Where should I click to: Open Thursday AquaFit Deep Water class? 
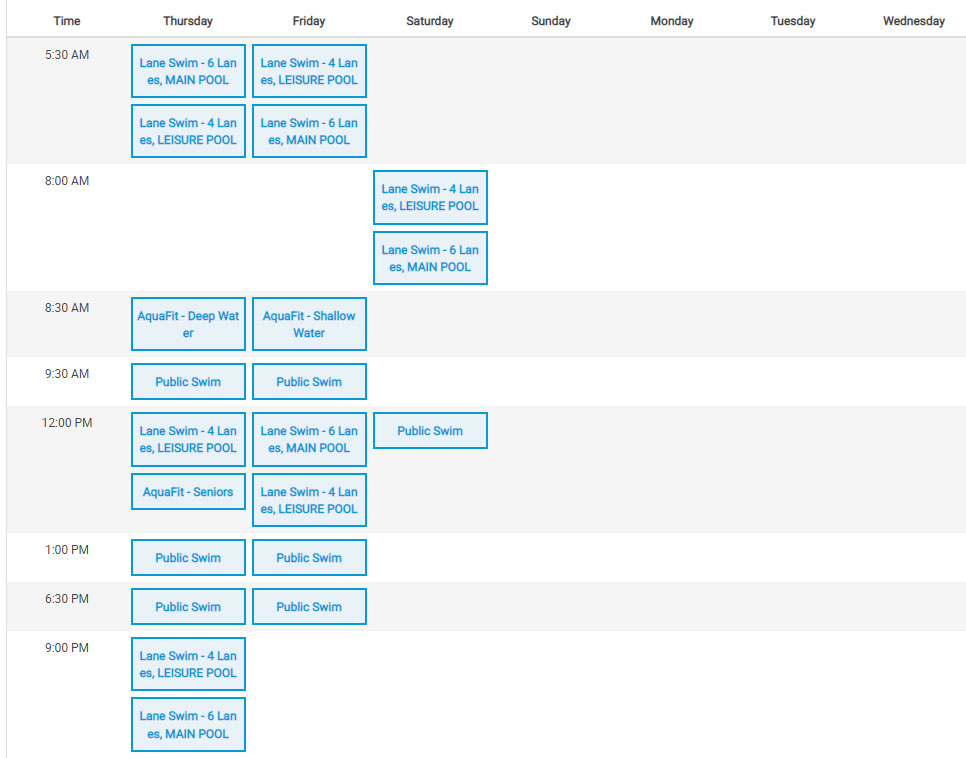pyautogui.click(x=188, y=324)
